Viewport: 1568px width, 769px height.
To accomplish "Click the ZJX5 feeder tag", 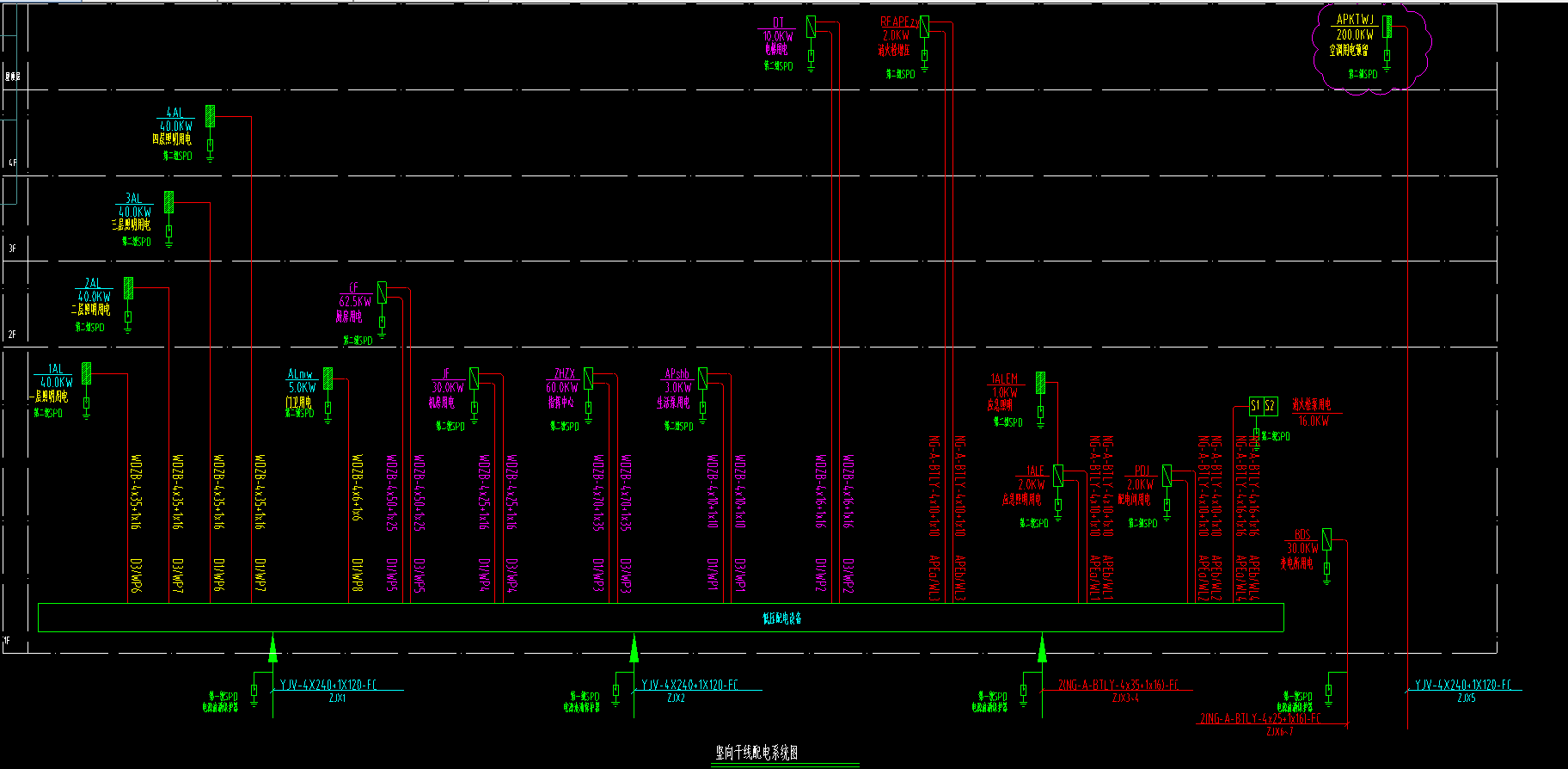I will (1467, 698).
